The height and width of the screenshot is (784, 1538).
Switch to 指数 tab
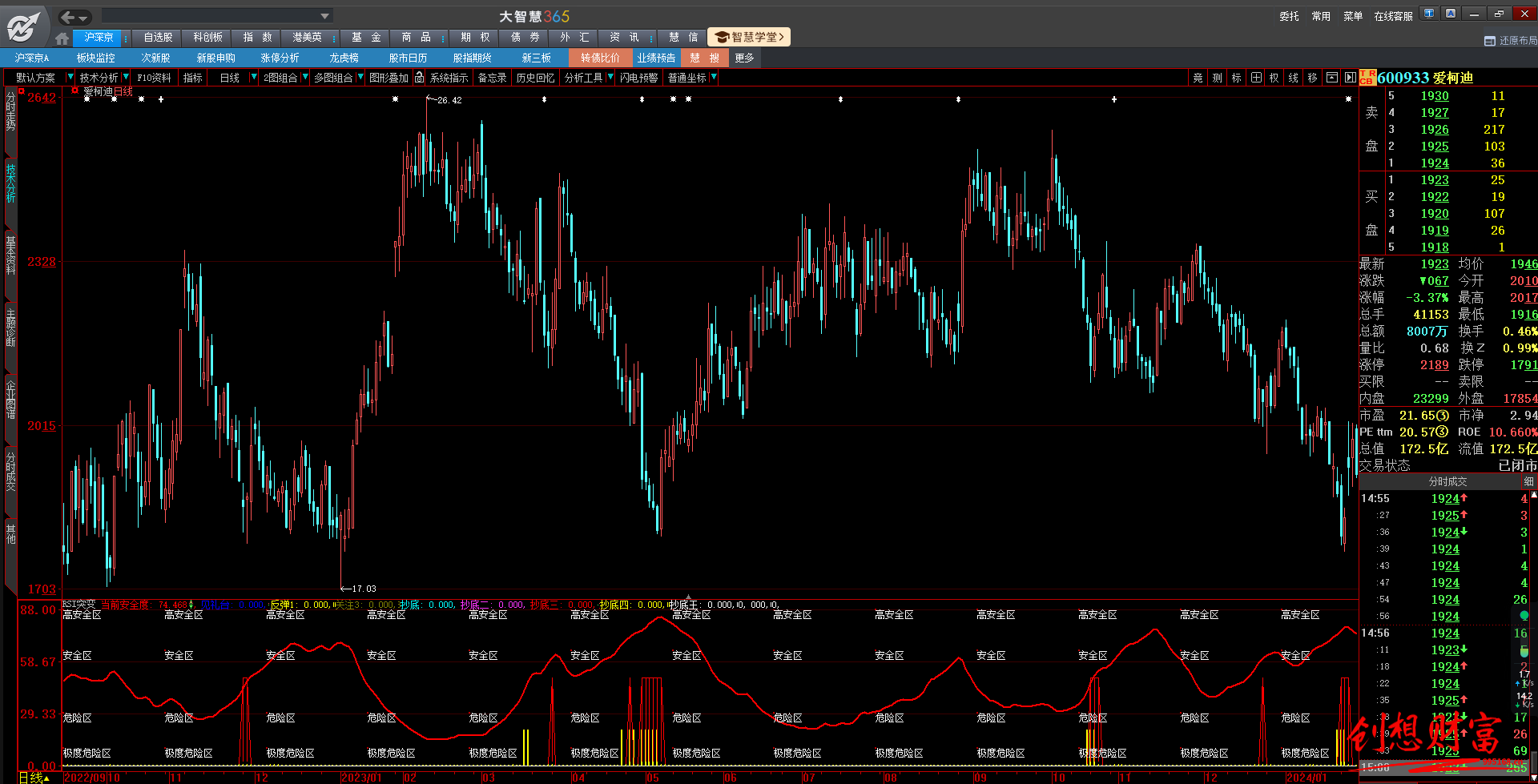coord(257,38)
